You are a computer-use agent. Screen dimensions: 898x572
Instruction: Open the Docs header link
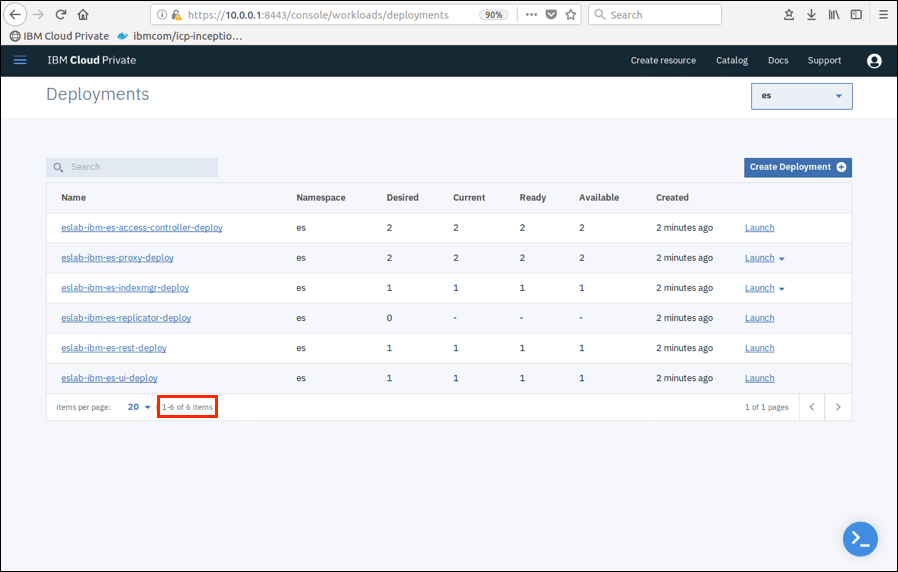[778, 60]
